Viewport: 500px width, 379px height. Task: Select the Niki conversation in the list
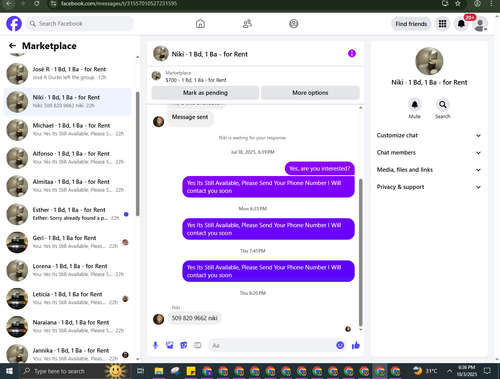pos(67,102)
